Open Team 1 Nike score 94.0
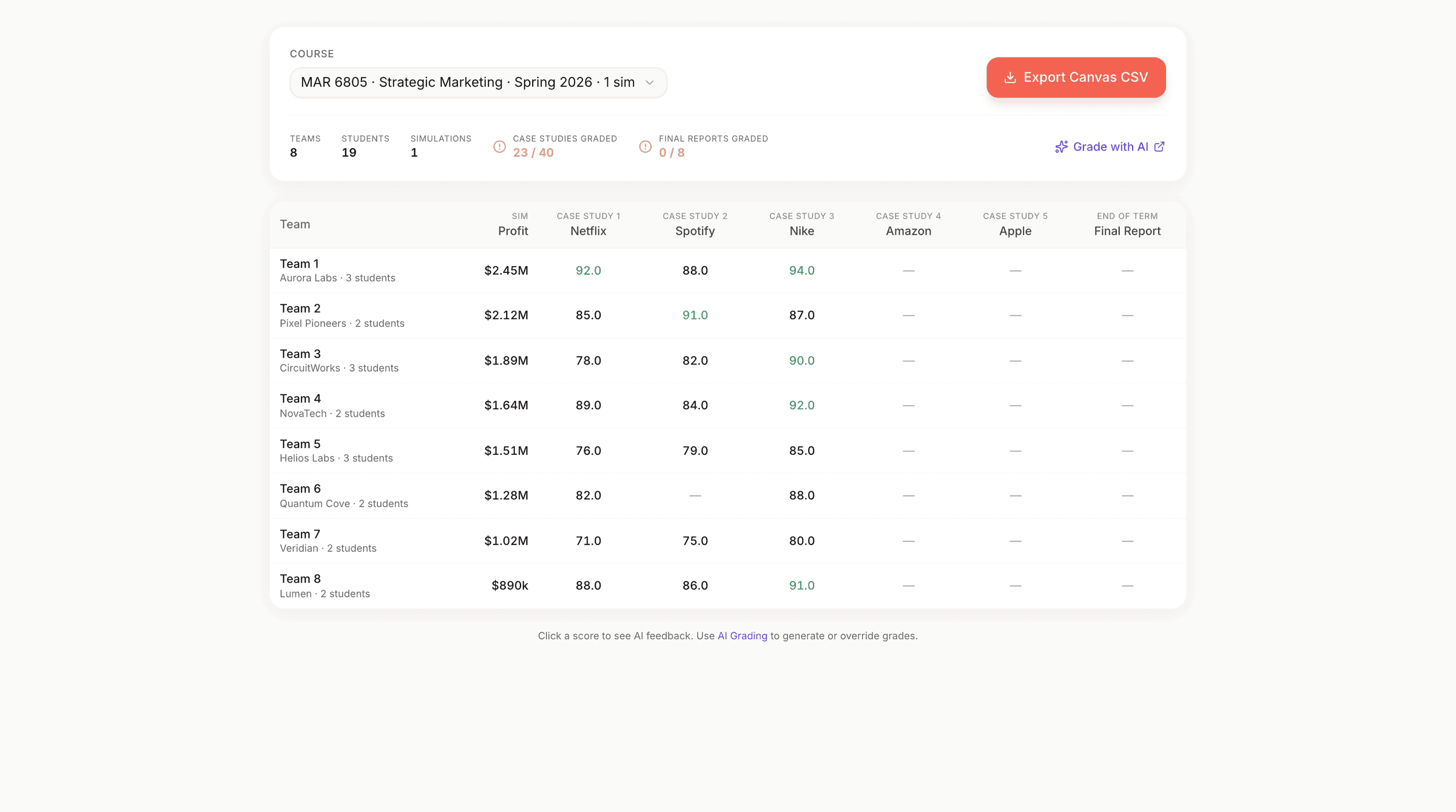This screenshot has height=812, width=1456. tap(801, 270)
